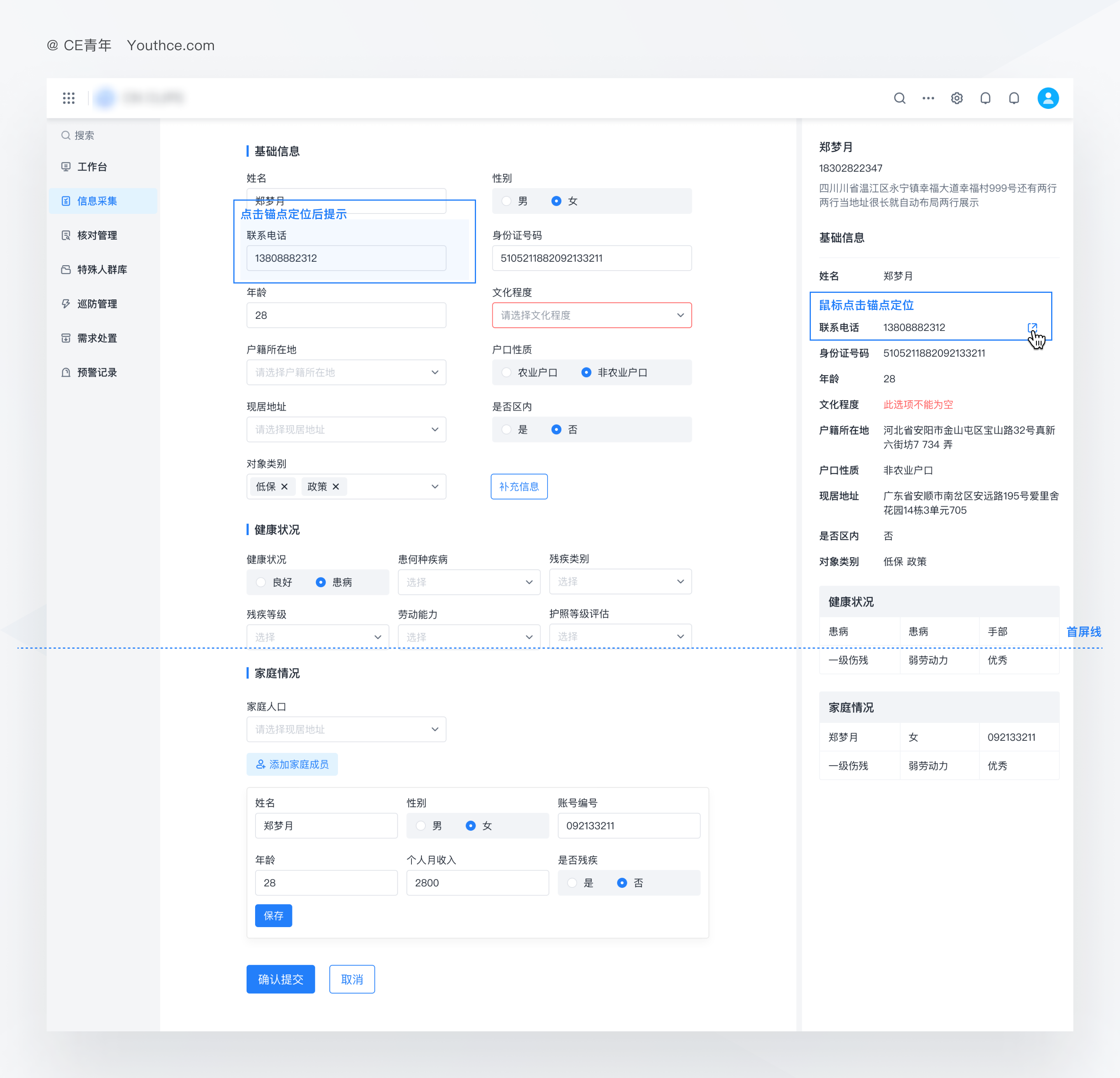Click the family member 年龄 input
The height and width of the screenshot is (1078, 1120).
pos(326,883)
